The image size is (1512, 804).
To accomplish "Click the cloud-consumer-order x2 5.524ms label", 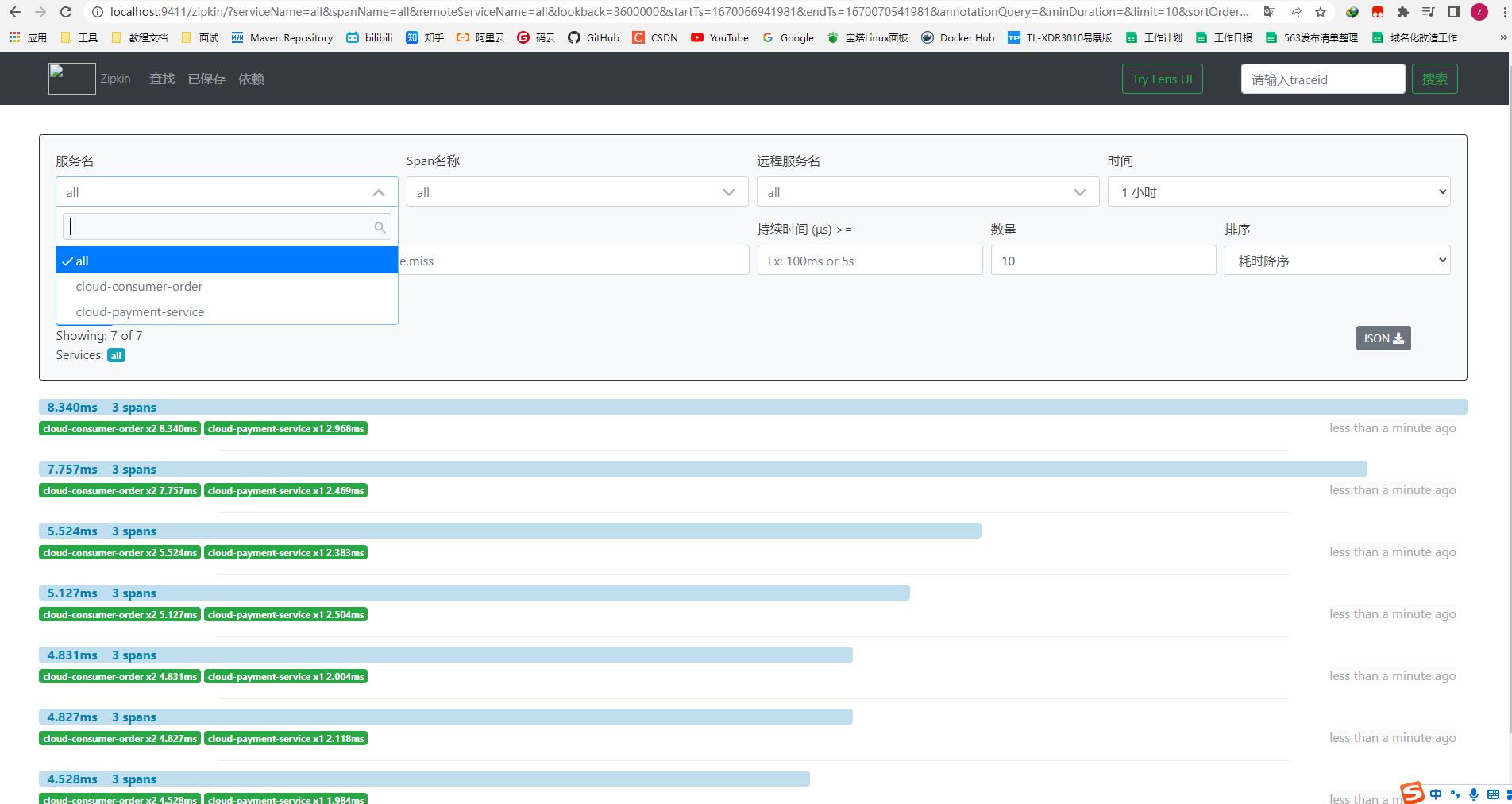I will (120, 552).
